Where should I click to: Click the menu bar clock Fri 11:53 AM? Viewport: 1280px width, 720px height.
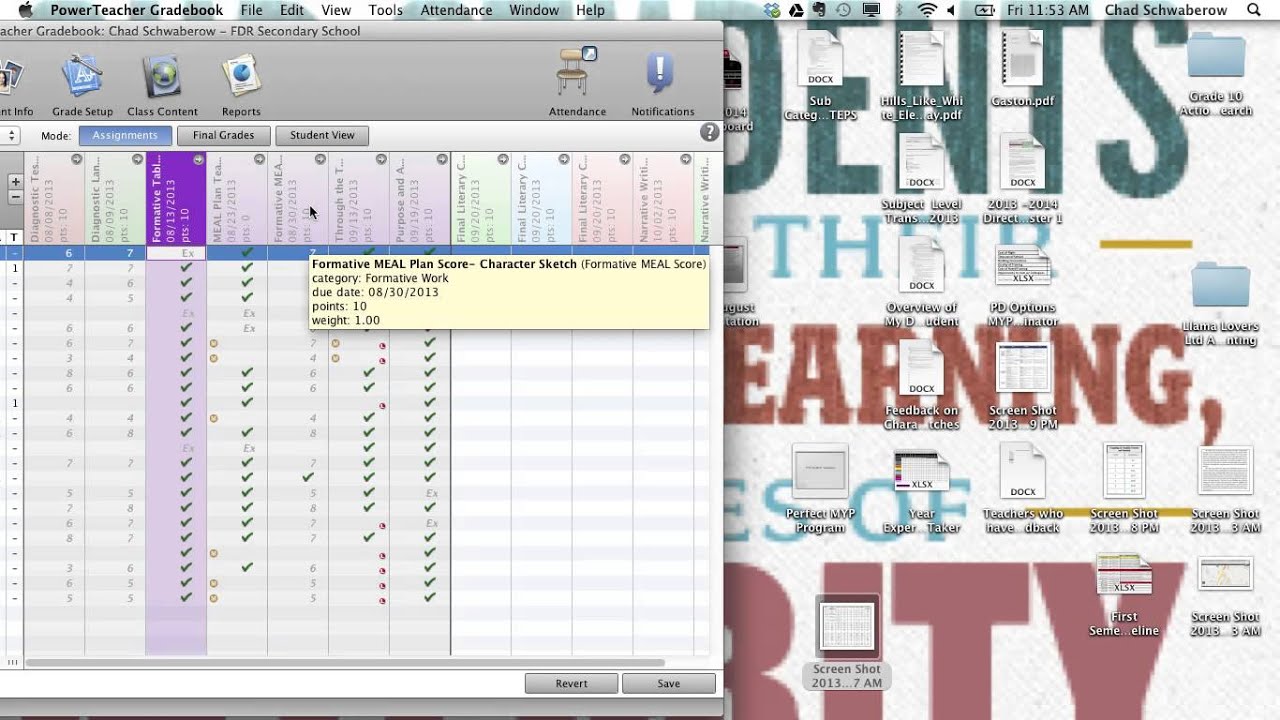coord(1050,10)
